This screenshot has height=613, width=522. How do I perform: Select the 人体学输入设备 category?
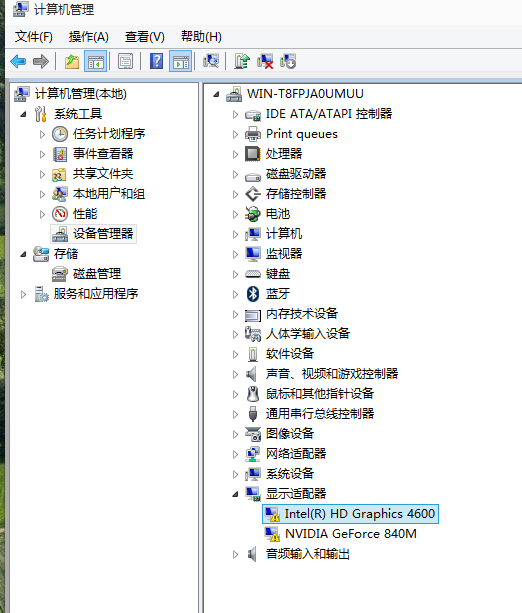point(308,334)
